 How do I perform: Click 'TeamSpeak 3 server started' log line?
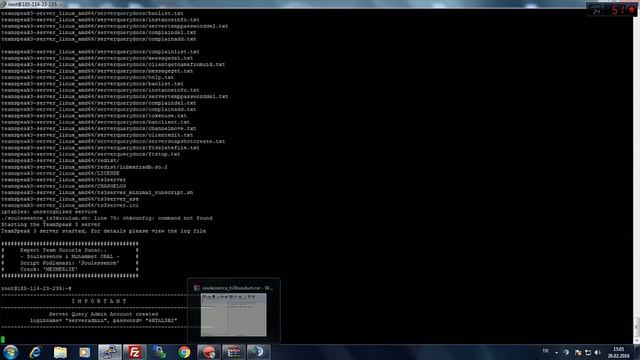103,231
